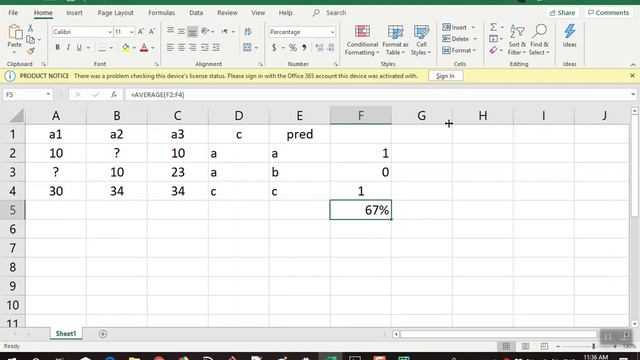Click Sign In on product notice
Viewport: 640px width, 360px height.
(445, 76)
